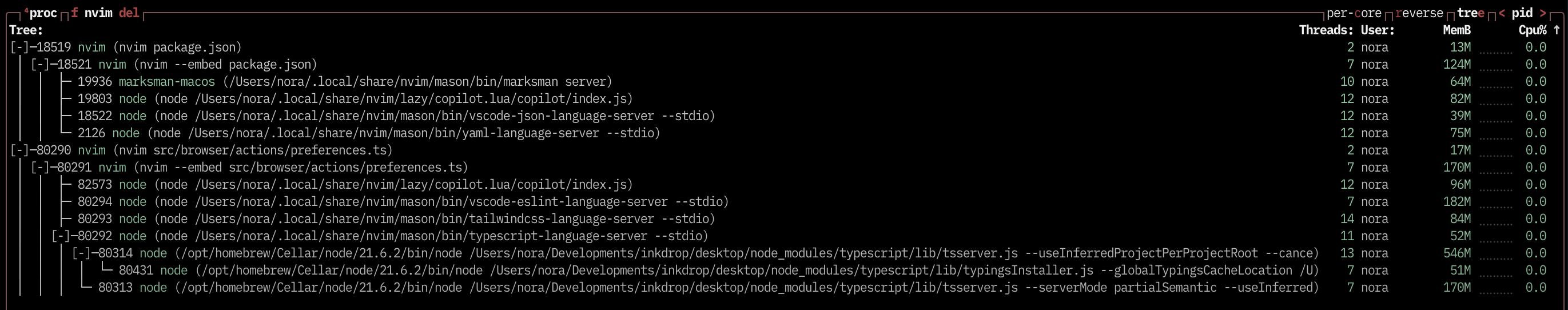Viewport: 1568px width, 310px height.
Task: Toggle reverse sorting order
Action: pos(1419,13)
